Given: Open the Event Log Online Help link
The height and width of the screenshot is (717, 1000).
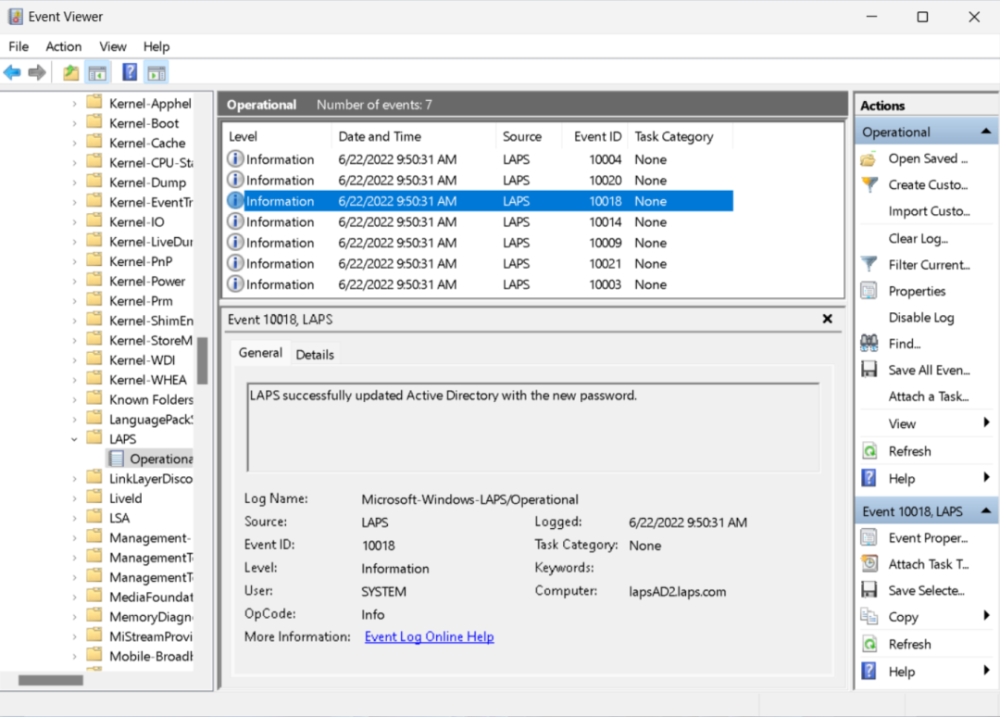Looking at the screenshot, I should click(x=429, y=637).
